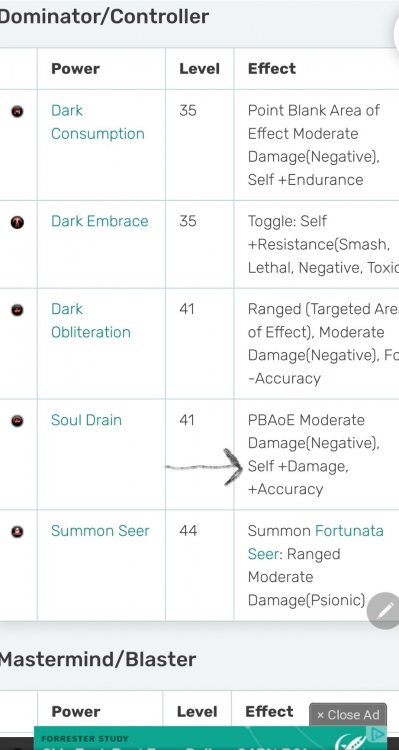Dismiss the ad with Close Ad
The image size is (399, 750).
348,715
